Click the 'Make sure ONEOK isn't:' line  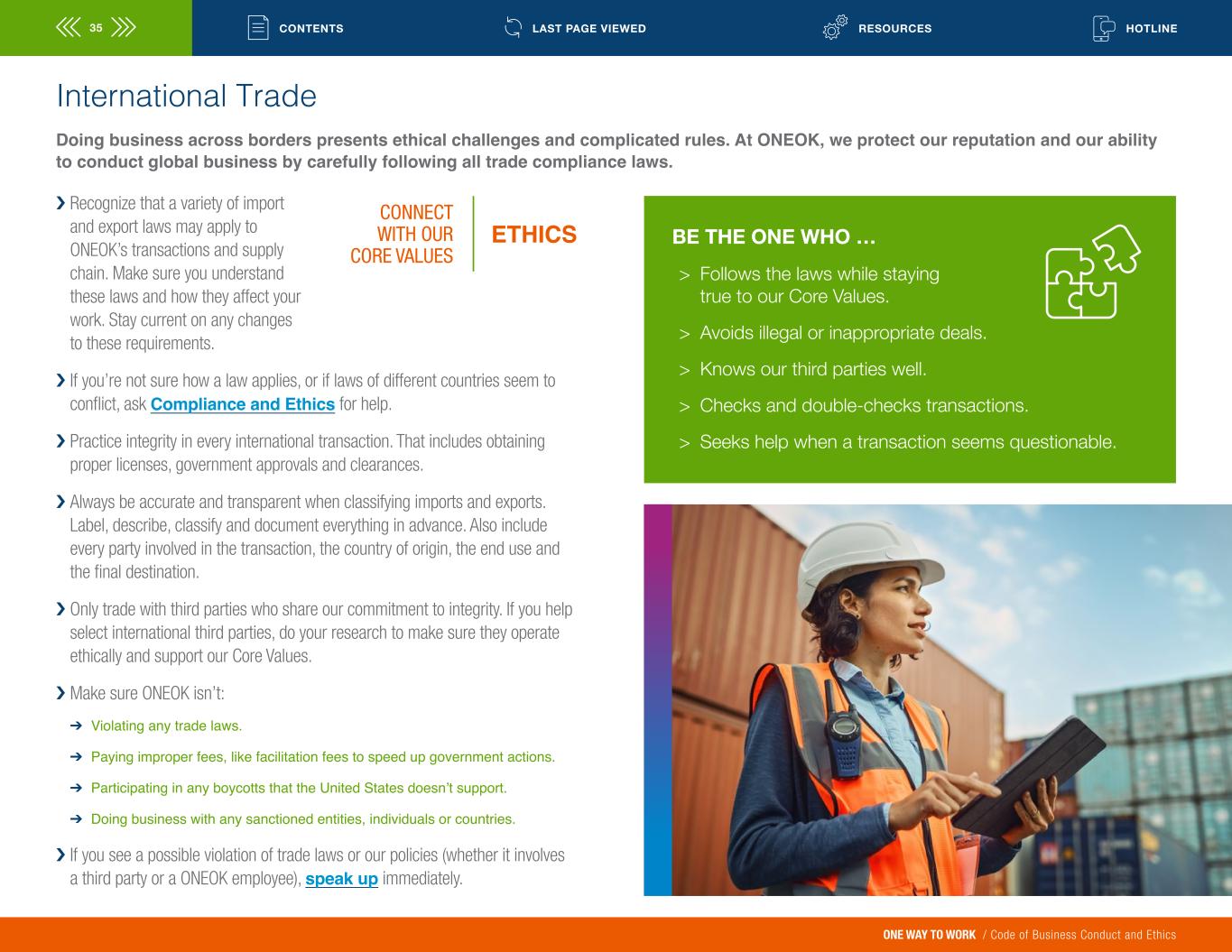[x=147, y=693]
